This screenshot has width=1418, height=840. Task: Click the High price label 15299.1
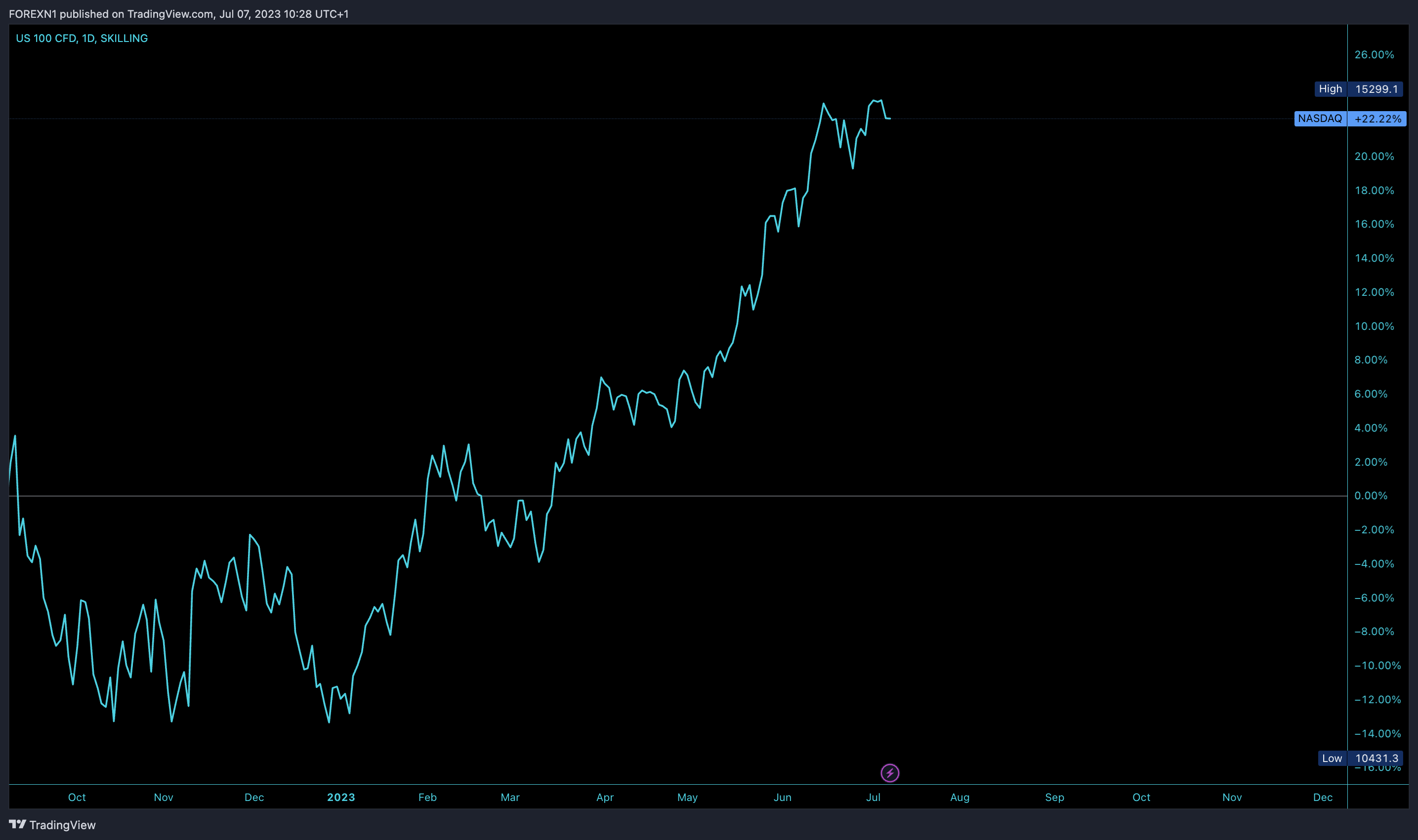coord(1359,89)
